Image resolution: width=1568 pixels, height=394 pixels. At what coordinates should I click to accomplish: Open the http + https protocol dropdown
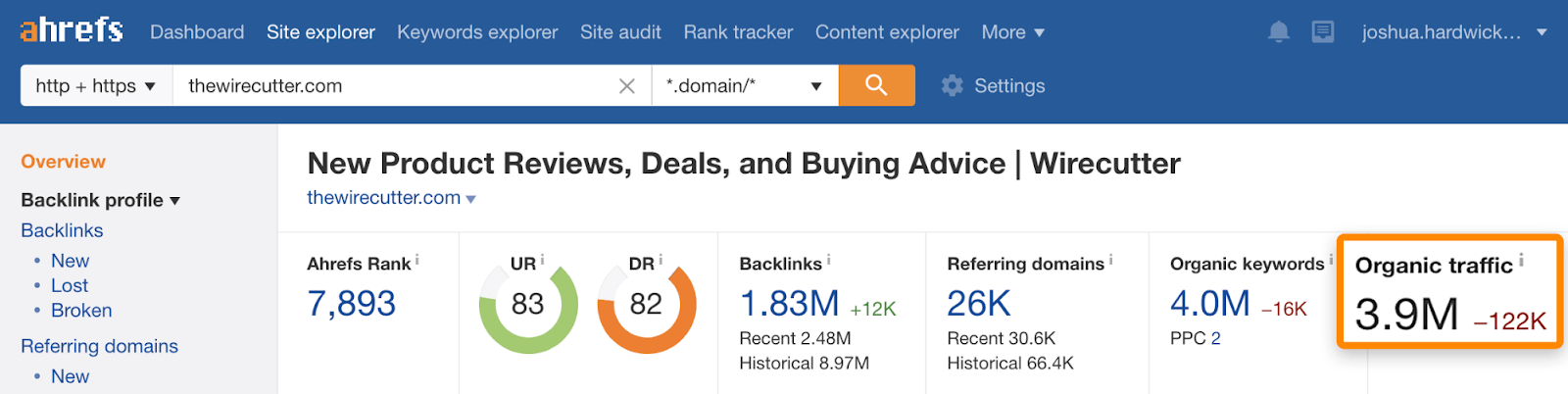coord(96,86)
